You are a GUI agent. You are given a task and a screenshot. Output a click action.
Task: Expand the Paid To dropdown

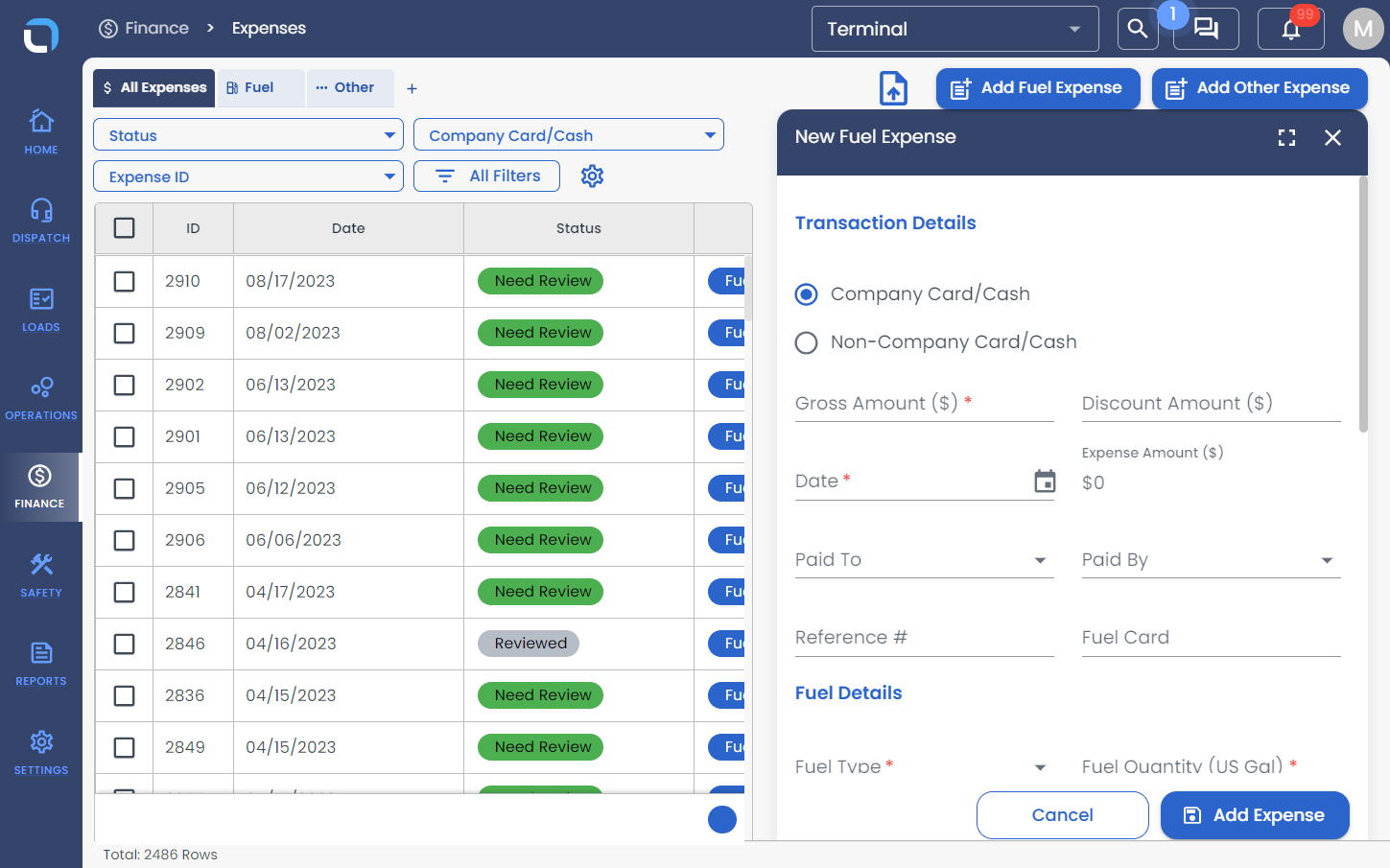925,560
